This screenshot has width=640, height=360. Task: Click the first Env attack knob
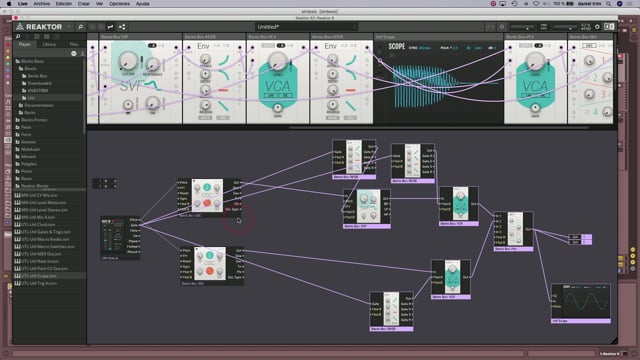(x=205, y=60)
